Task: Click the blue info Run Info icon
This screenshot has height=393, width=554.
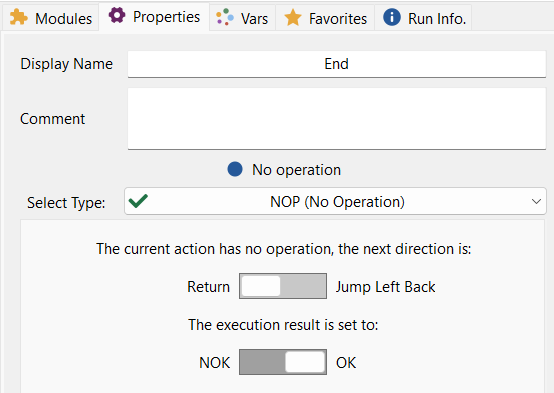Action: tap(392, 17)
